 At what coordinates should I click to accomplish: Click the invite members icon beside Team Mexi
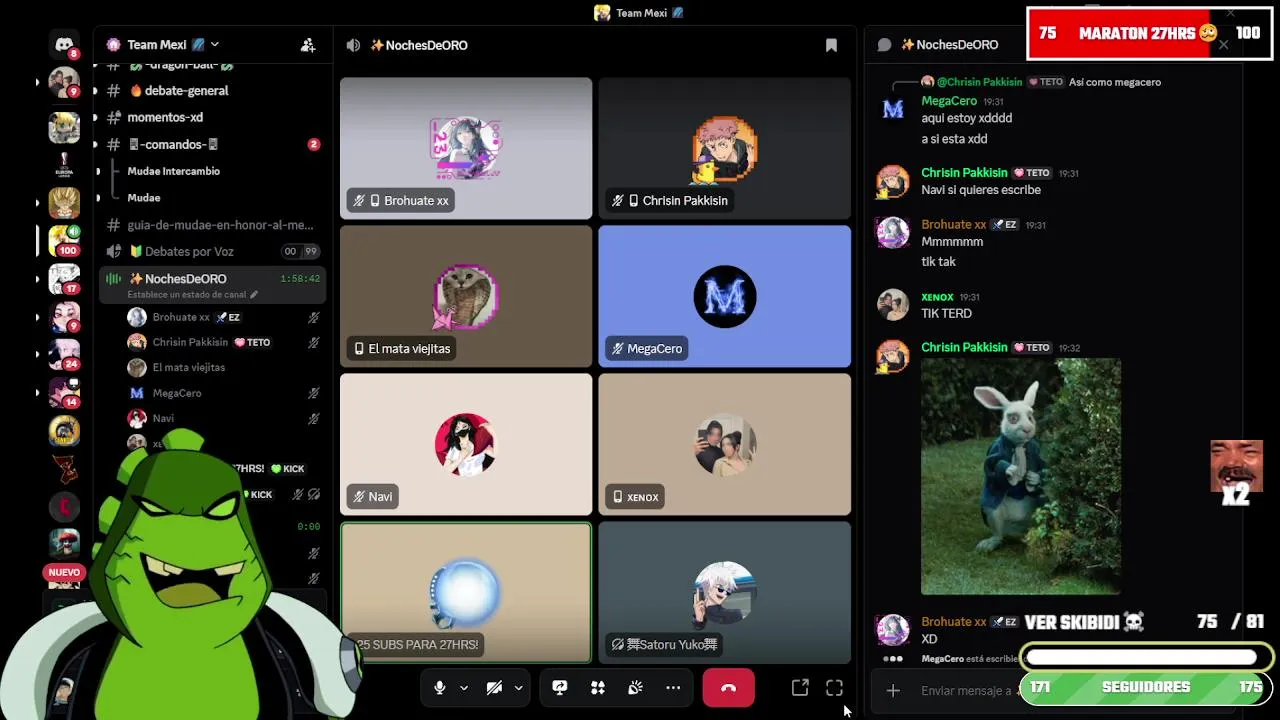tap(308, 45)
